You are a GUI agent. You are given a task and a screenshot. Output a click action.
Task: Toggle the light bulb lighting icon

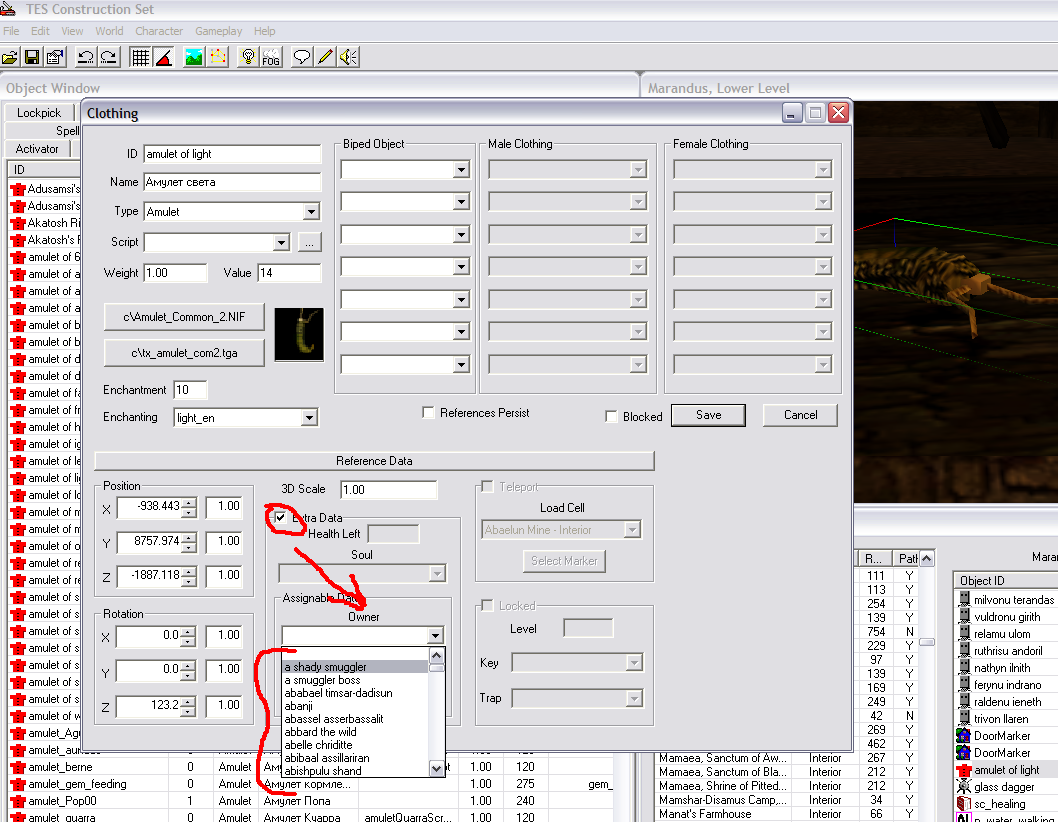[x=248, y=57]
